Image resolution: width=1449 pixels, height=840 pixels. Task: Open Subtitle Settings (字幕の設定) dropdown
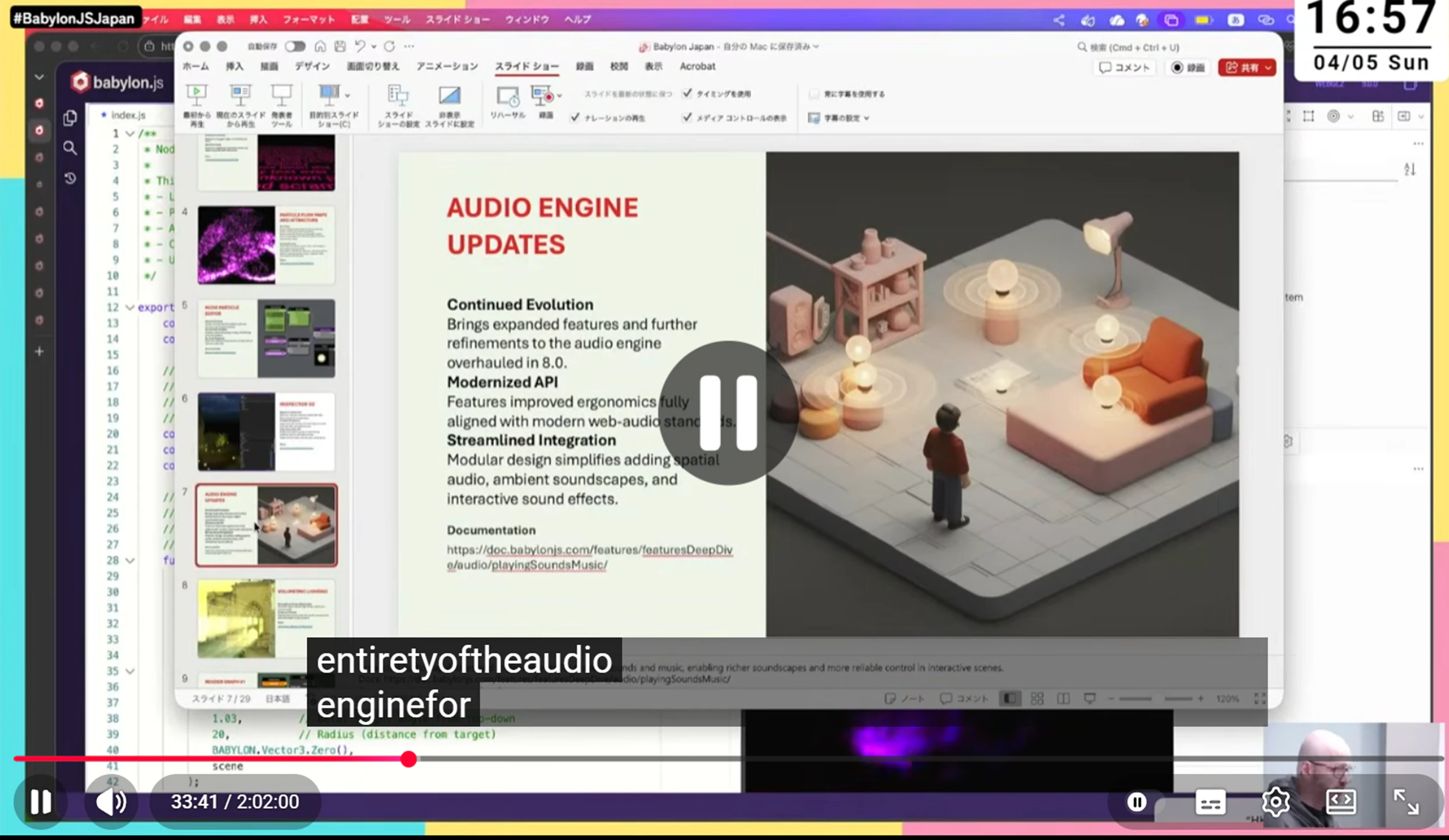point(839,118)
